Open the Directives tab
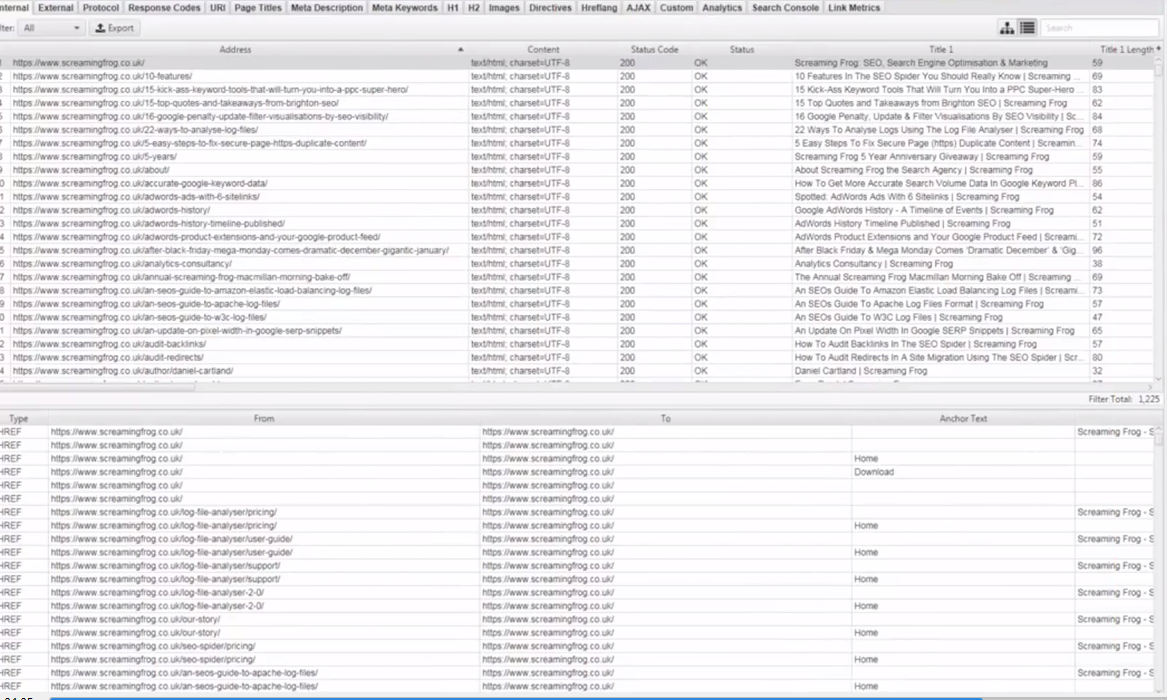 coord(550,7)
